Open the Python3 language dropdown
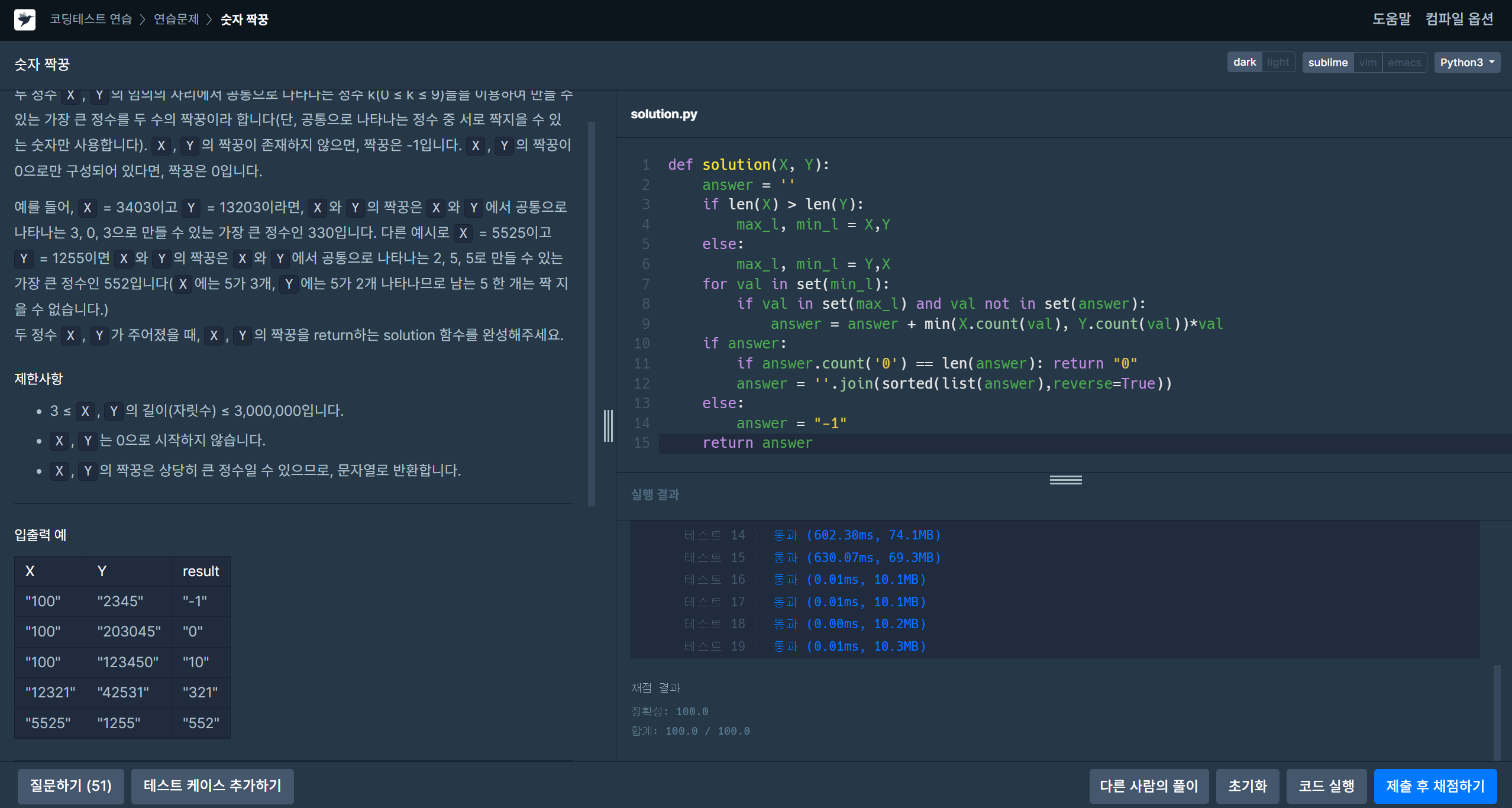This screenshot has width=1512, height=808. (1466, 62)
